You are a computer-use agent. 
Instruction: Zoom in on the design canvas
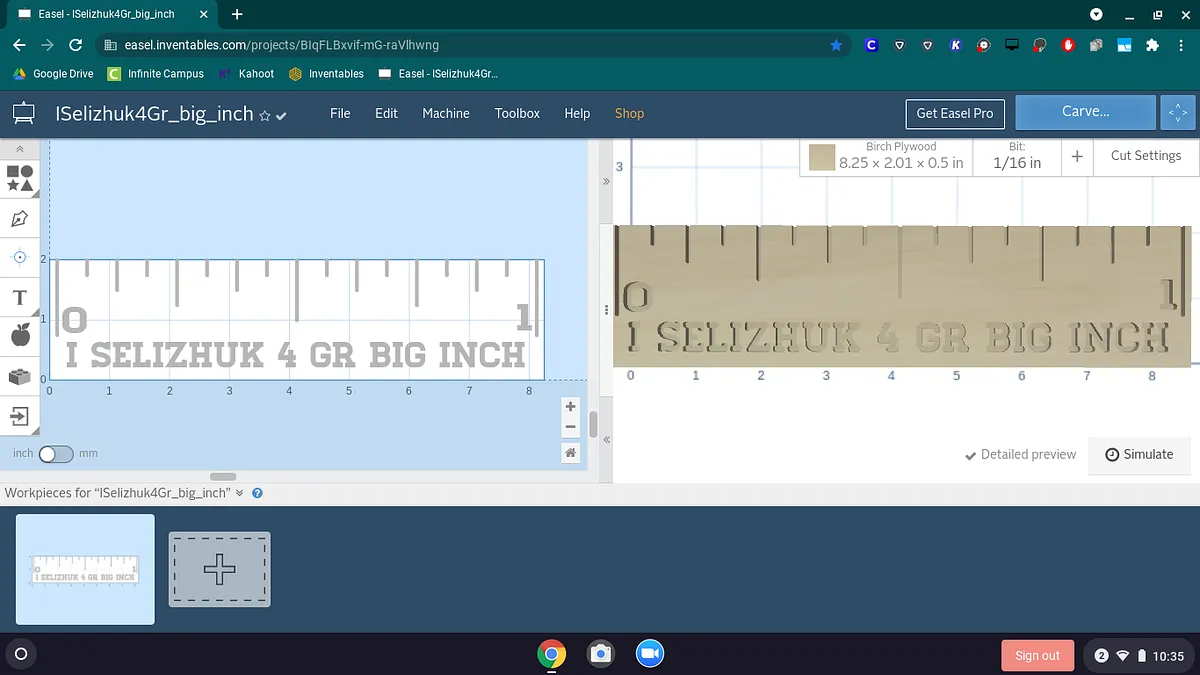pos(570,407)
